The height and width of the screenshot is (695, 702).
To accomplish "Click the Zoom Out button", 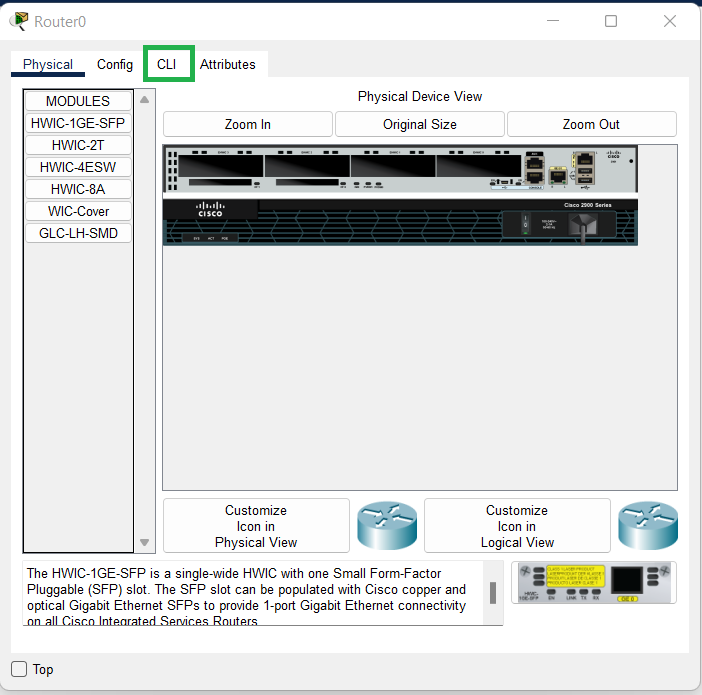I will click(591, 124).
